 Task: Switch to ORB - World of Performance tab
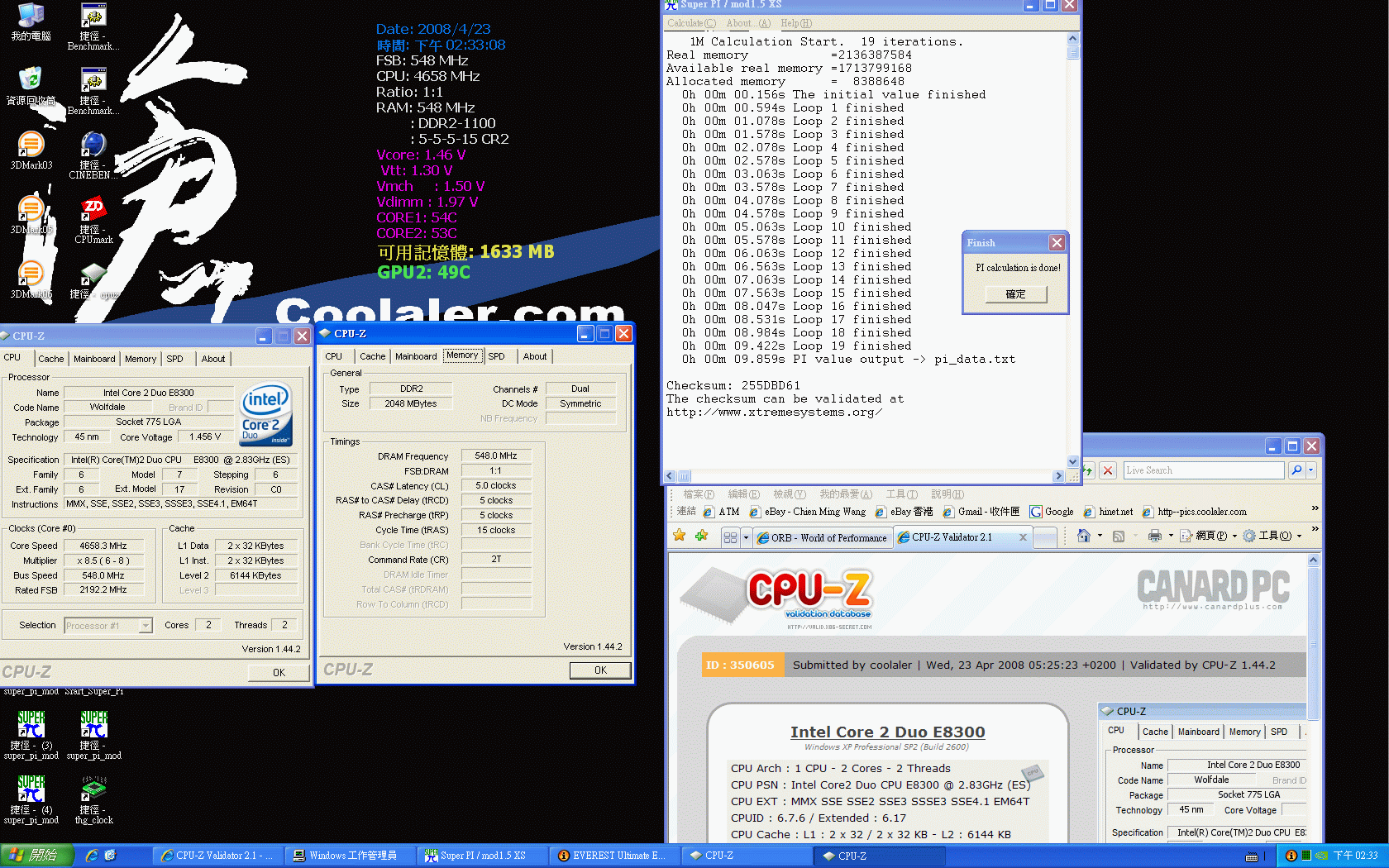point(822,537)
